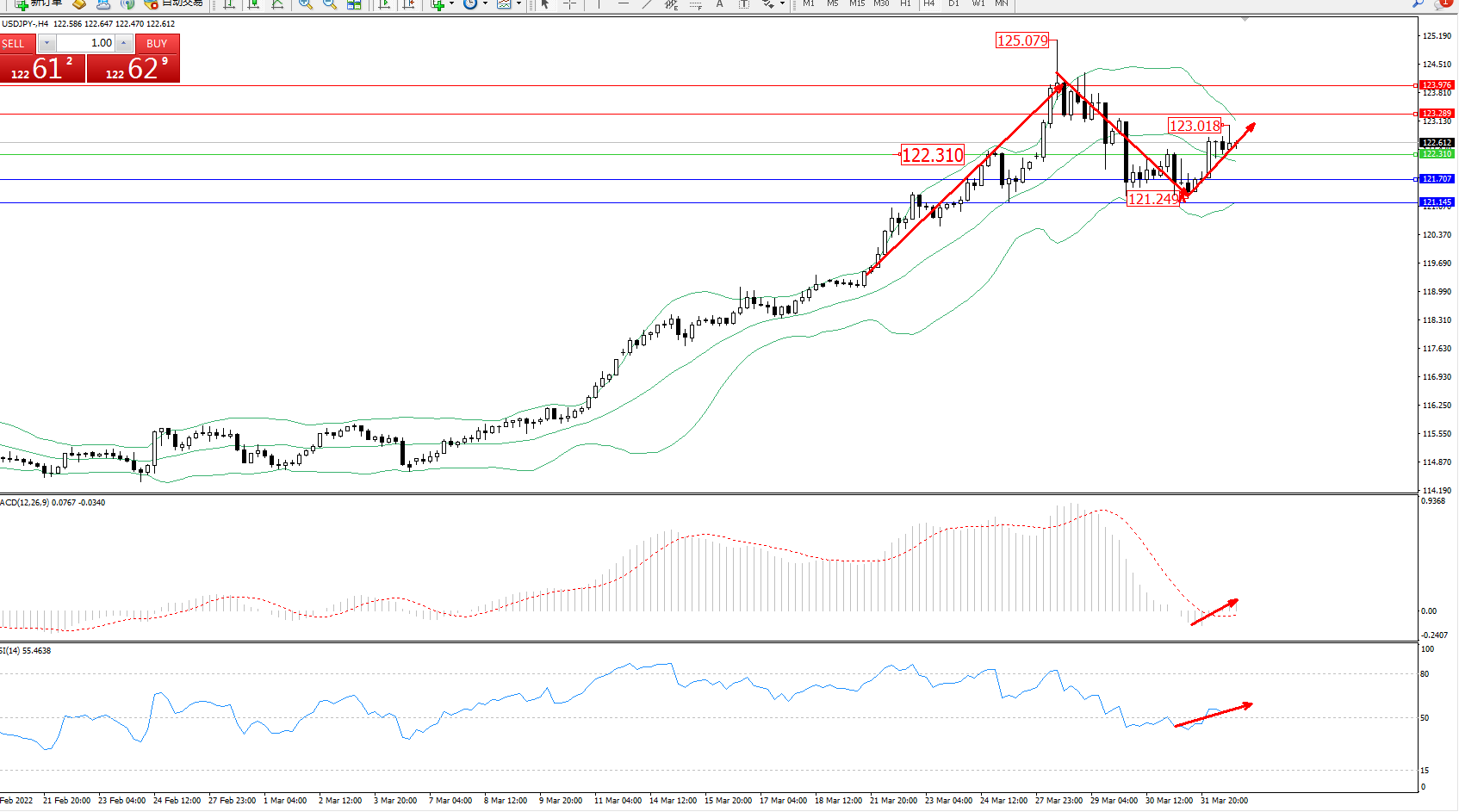Select the cursor arrow tool
This screenshot has height=812, width=1459.
point(545,4)
